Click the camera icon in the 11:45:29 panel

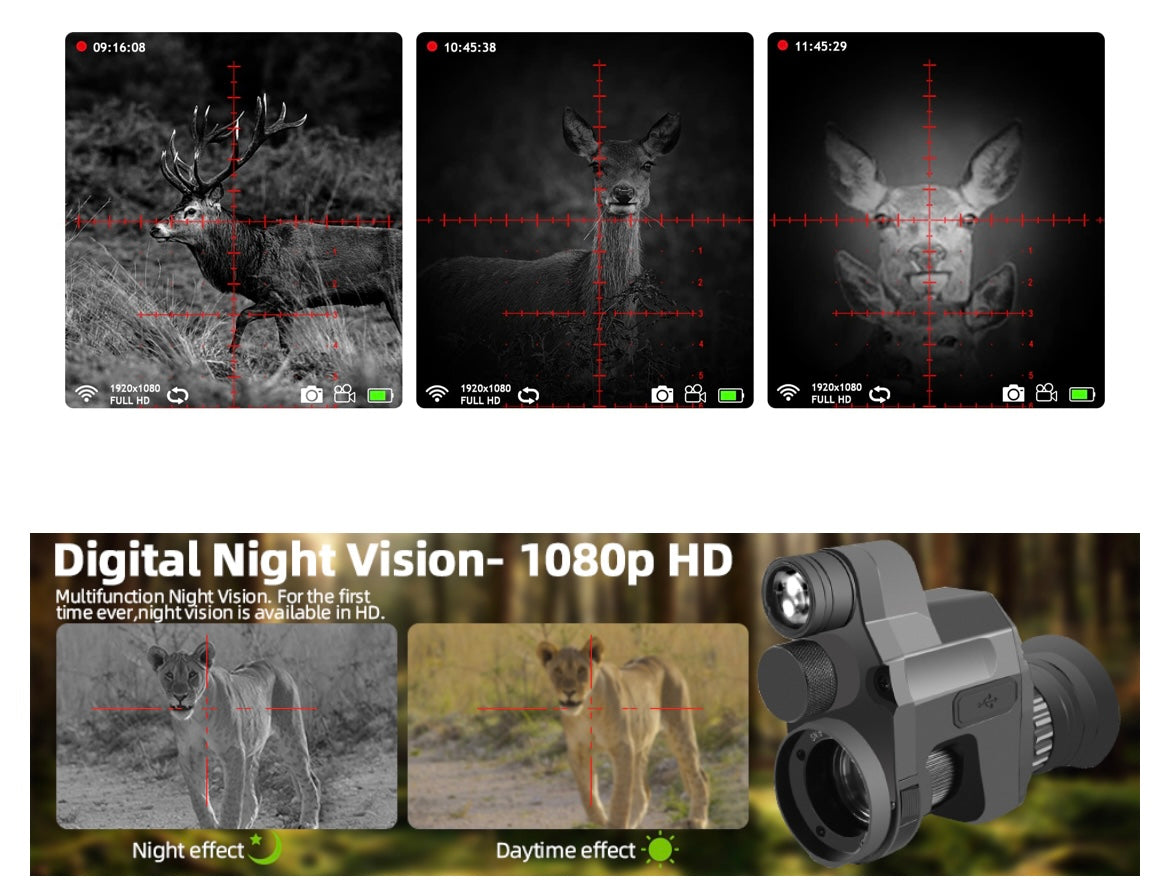click(x=1014, y=394)
